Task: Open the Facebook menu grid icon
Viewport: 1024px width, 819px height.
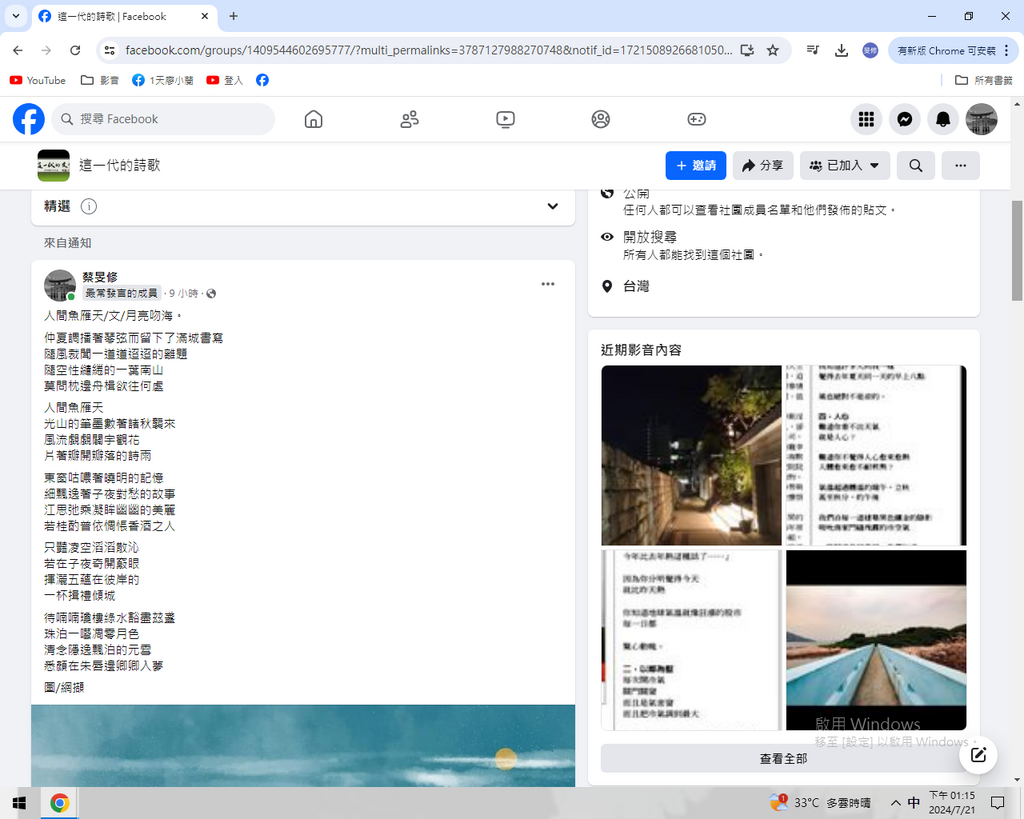Action: pos(866,119)
